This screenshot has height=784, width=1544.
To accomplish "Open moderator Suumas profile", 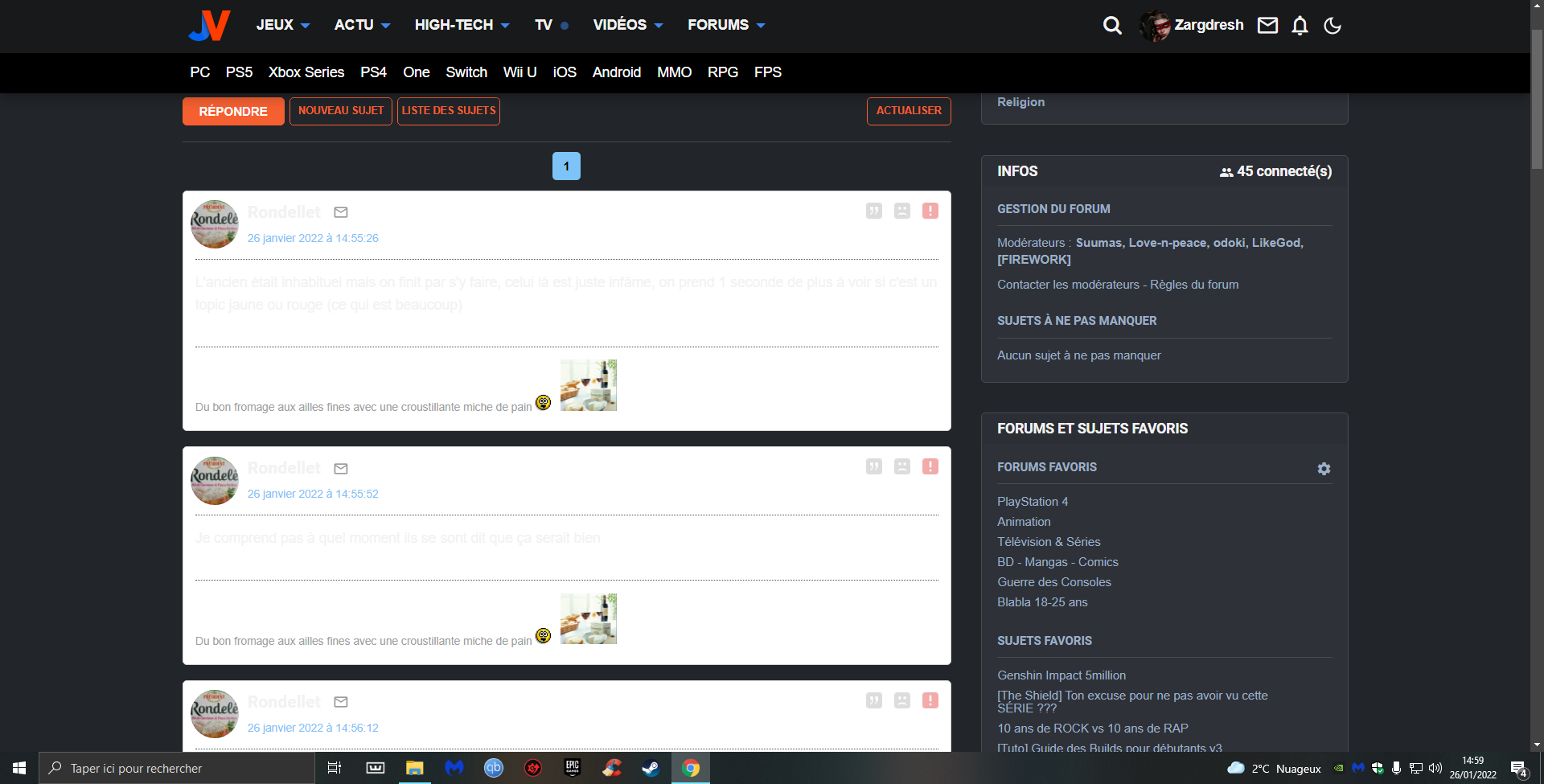I will 1098,243.
